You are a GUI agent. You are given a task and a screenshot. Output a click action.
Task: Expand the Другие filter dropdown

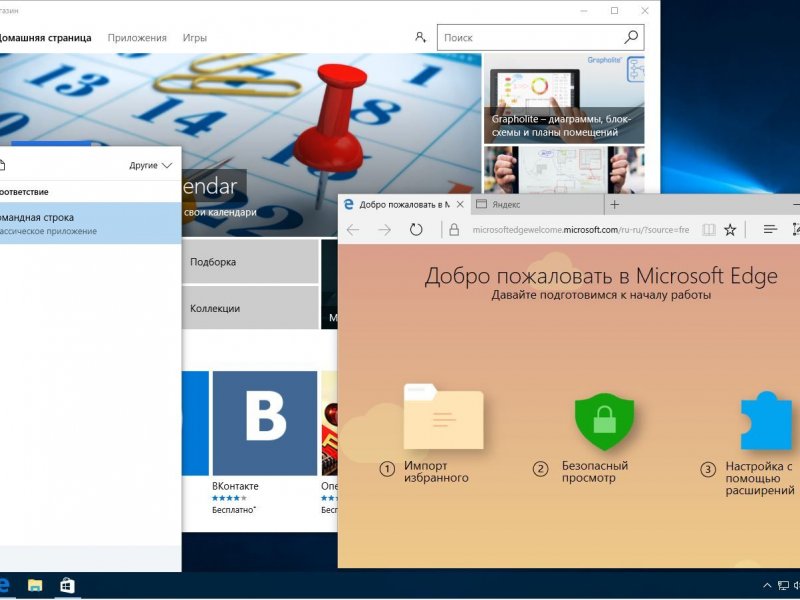[151, 165]
